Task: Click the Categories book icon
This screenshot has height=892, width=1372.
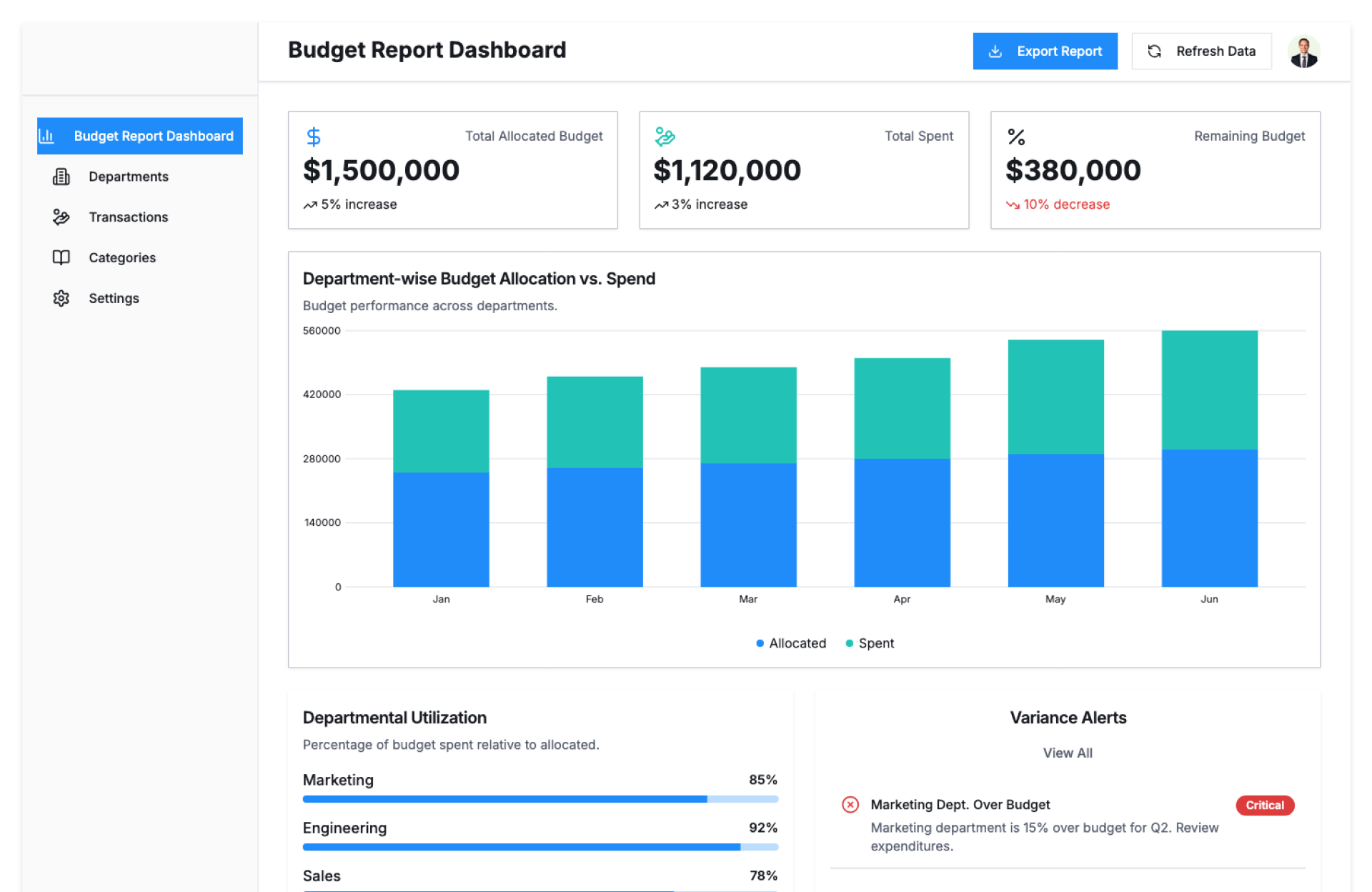Action: tap(61, 258)
